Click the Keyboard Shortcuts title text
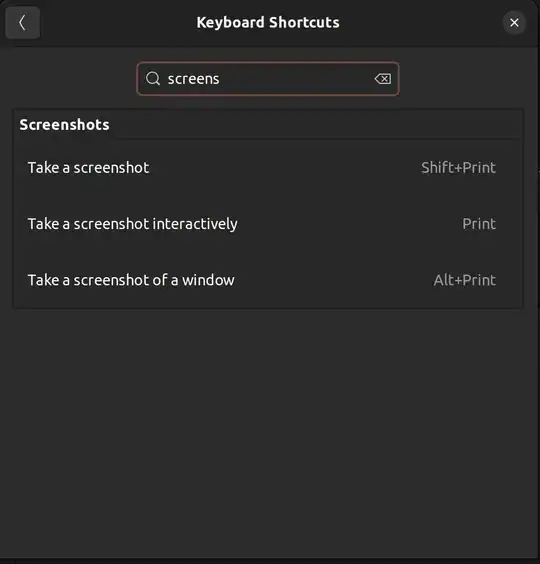 tap(268, 23)
